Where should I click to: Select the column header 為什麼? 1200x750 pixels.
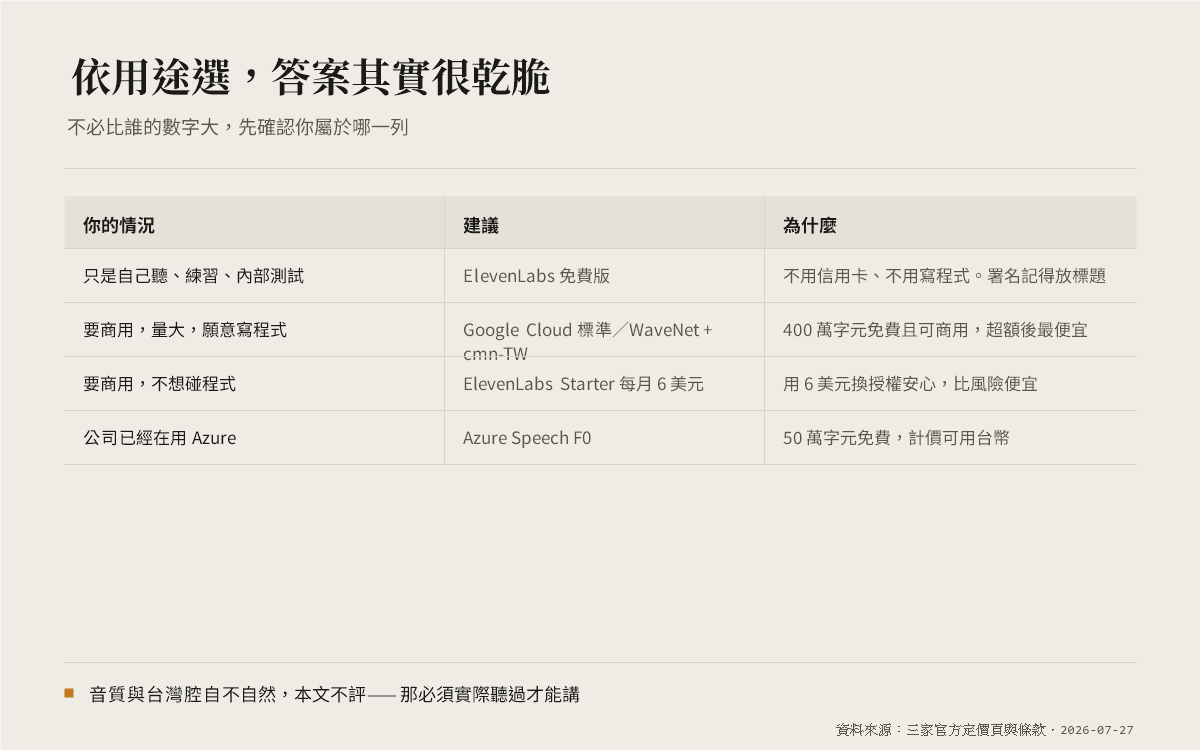point(809,225)
